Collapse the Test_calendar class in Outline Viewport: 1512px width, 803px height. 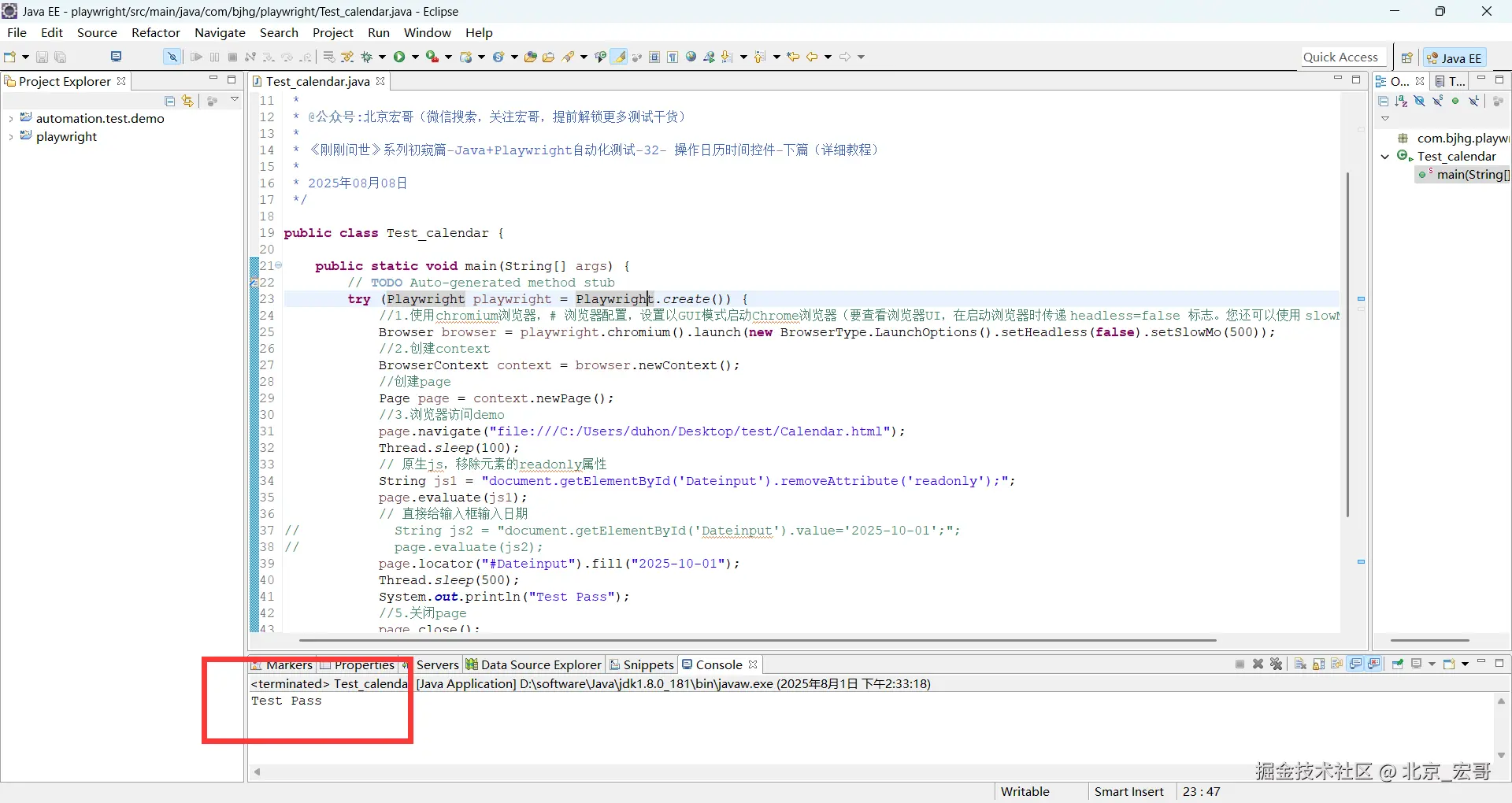point(1385,157)
